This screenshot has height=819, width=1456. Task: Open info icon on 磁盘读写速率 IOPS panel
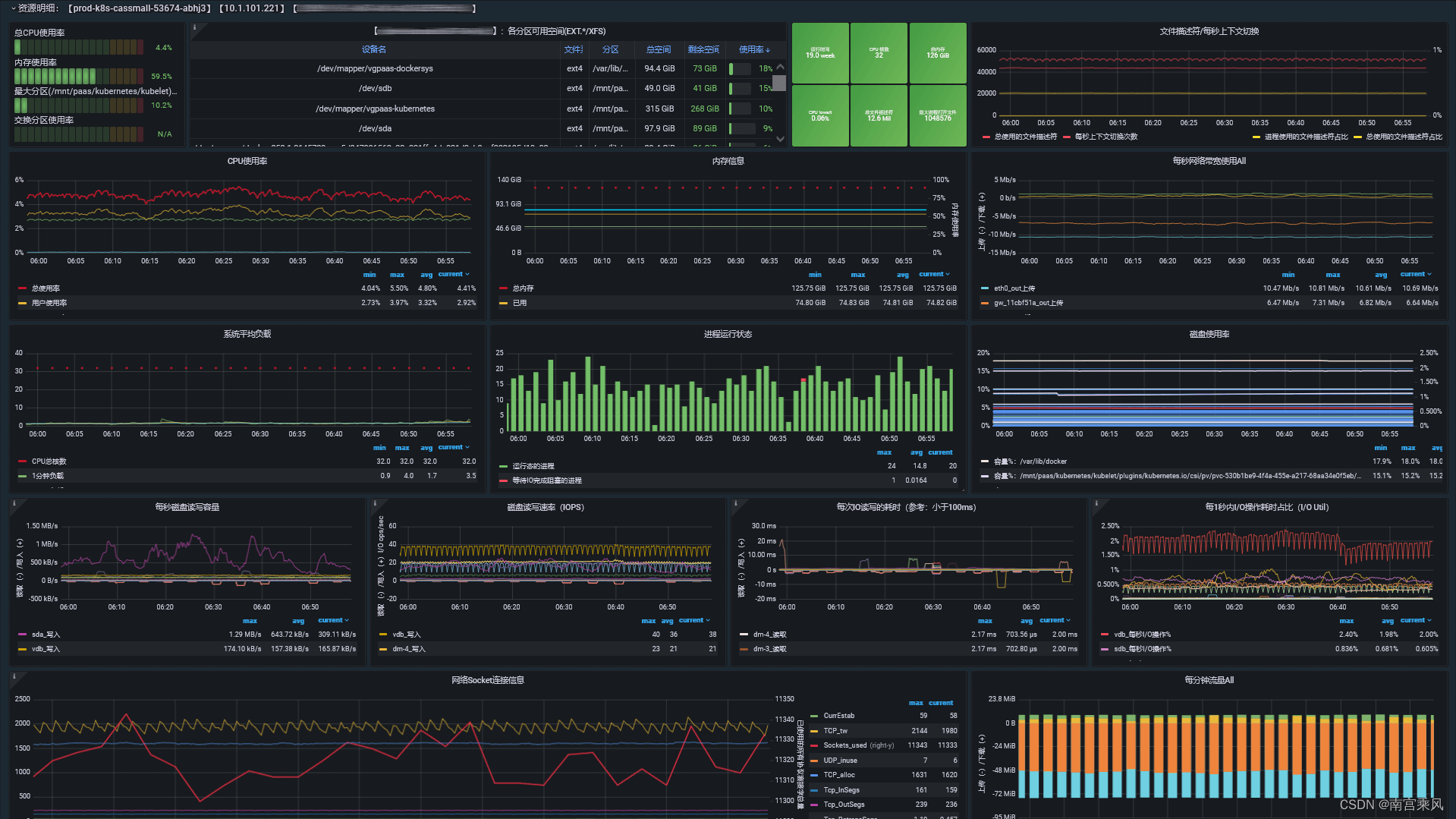(x=375, y=503)
